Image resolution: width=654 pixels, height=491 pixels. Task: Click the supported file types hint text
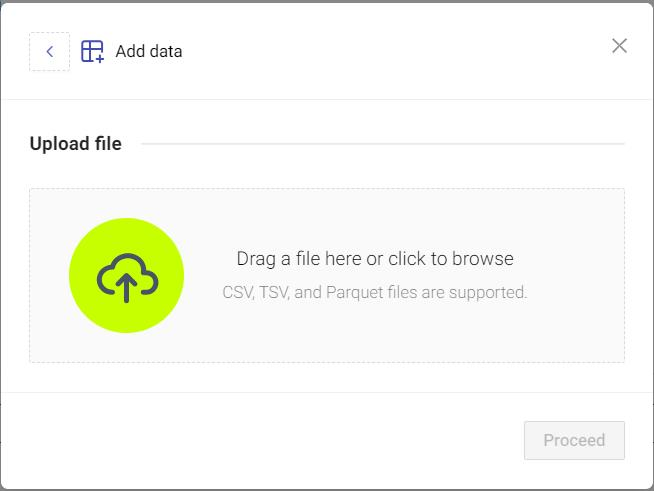tap(375, 293)
